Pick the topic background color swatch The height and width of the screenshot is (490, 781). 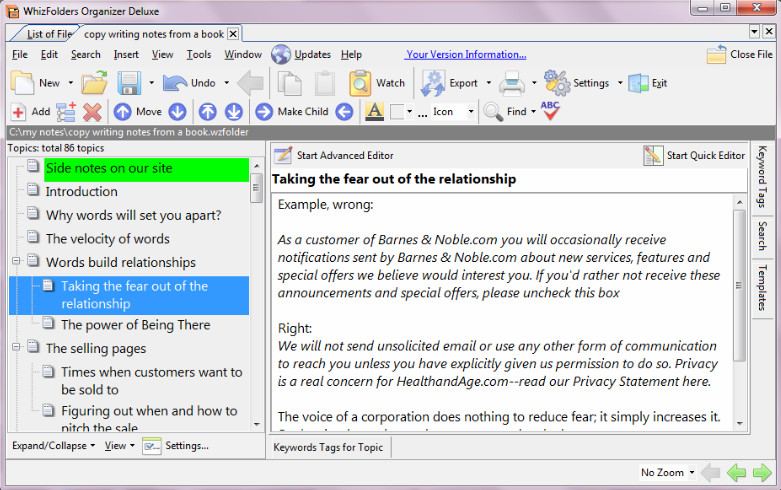(x=397, y=112)
